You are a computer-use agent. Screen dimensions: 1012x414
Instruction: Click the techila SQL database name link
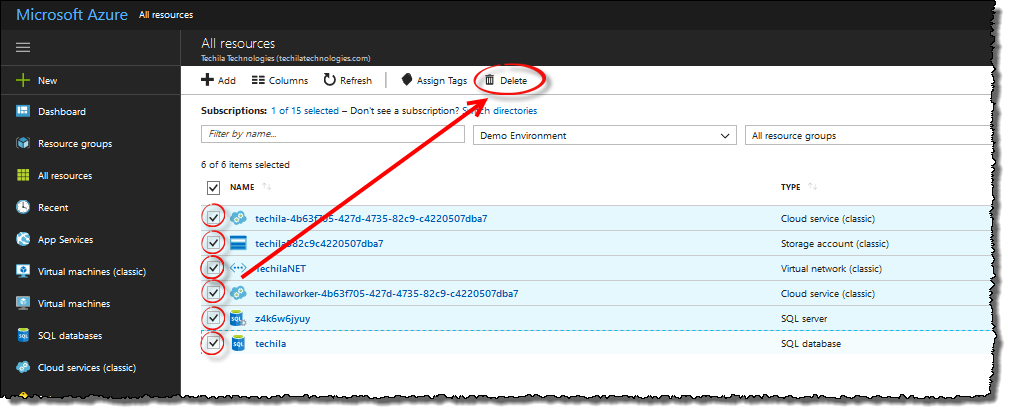coord(270,344)
